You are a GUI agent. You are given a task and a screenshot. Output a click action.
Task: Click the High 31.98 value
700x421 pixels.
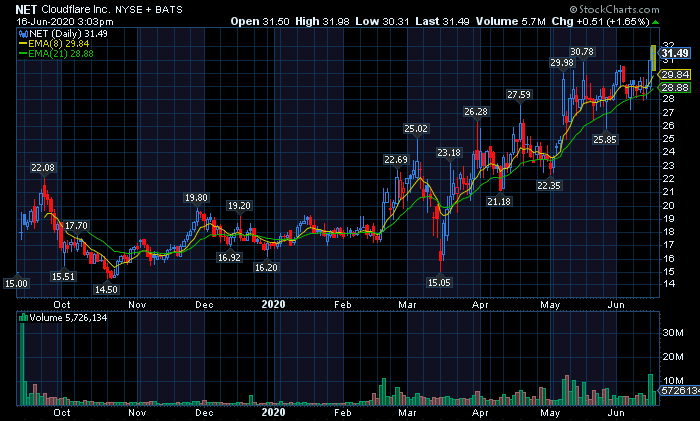coord(322,21)
